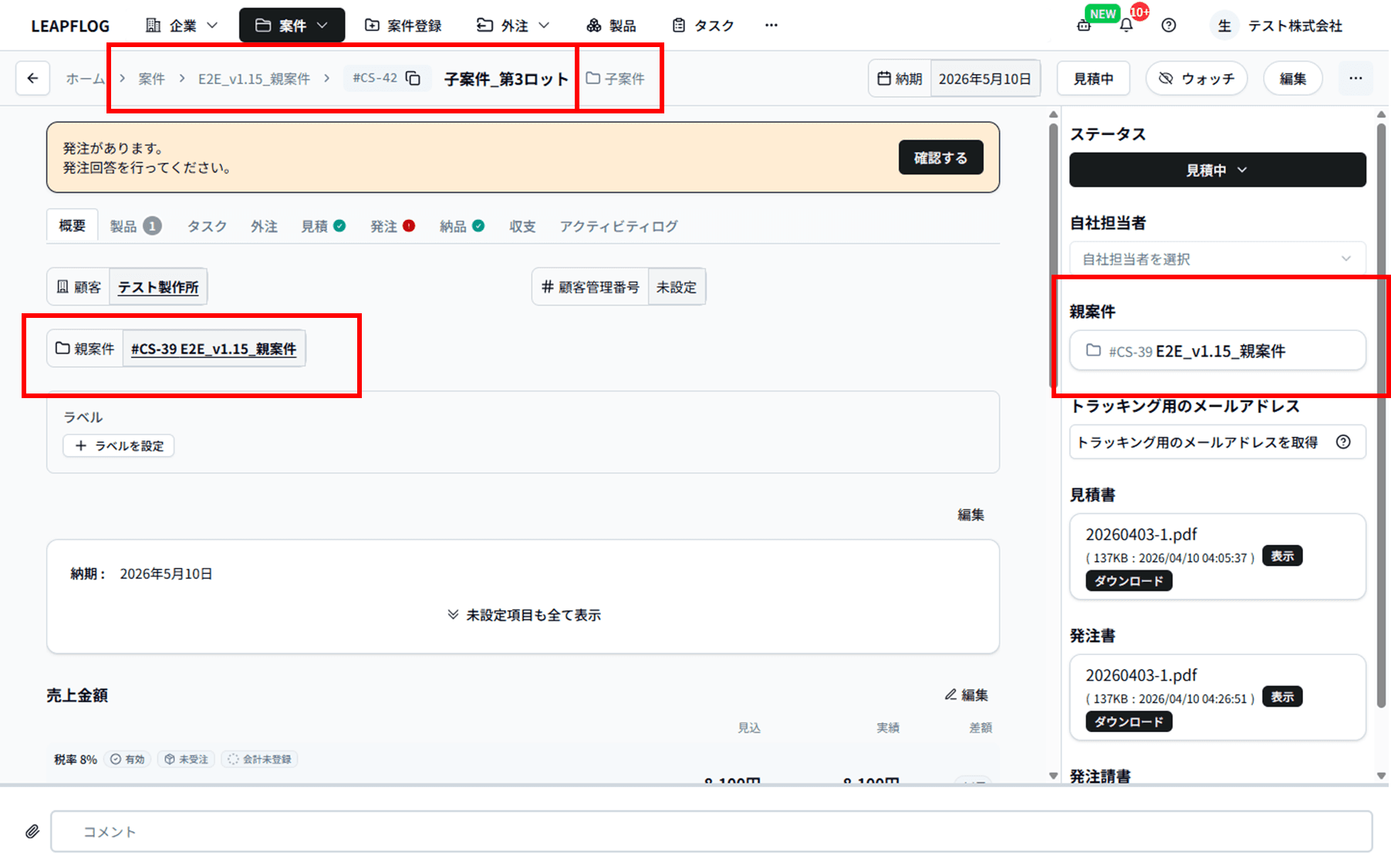Switch to the 収支 tab
1391x868 pixels.
pyautogui.click(x=522, y=225)
